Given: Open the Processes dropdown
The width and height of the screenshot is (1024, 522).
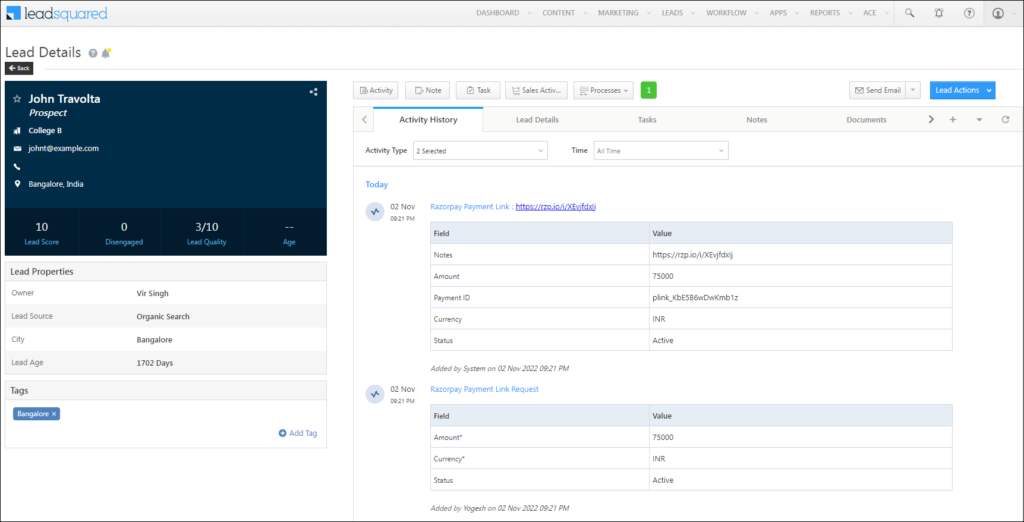Looking at the screenshot, I should coord(603,90).
